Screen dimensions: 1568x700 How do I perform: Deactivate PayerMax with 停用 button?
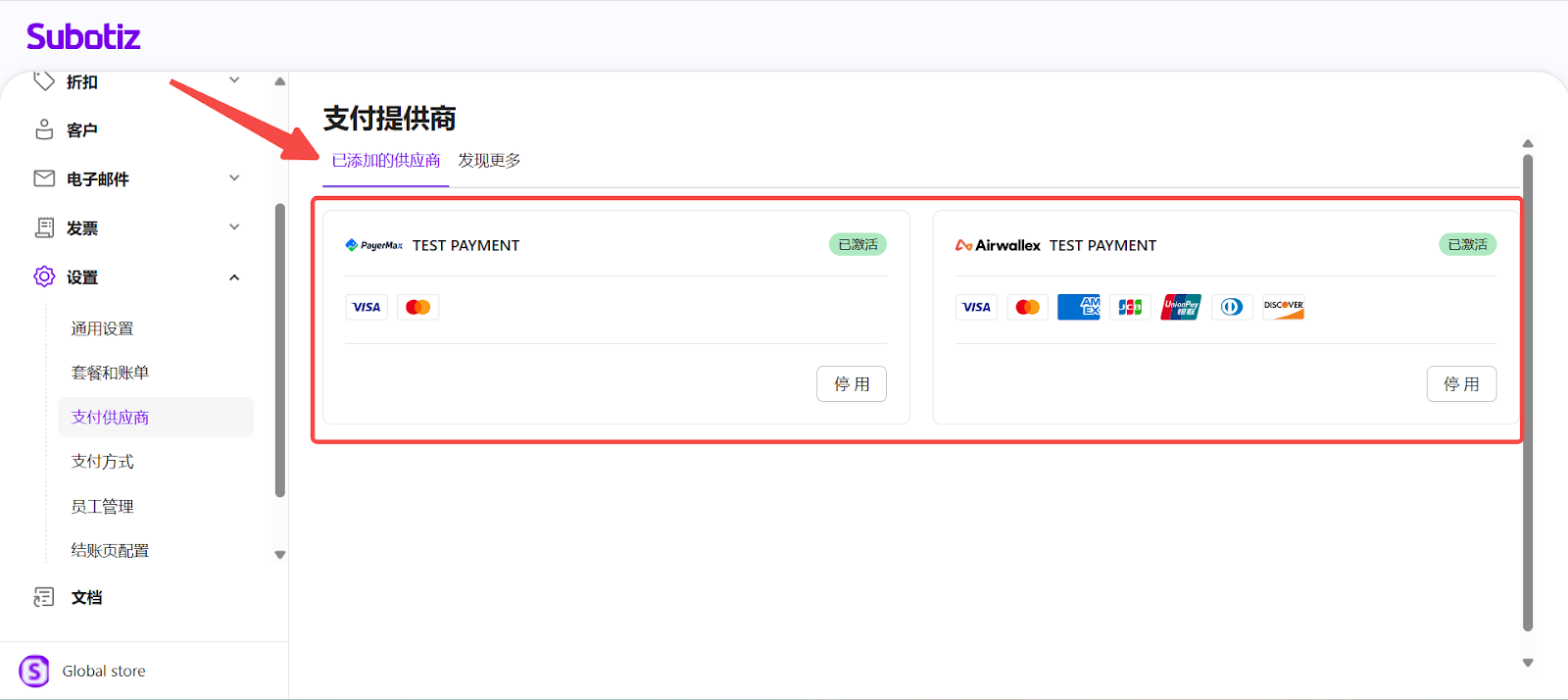click(x=851, y=384)
